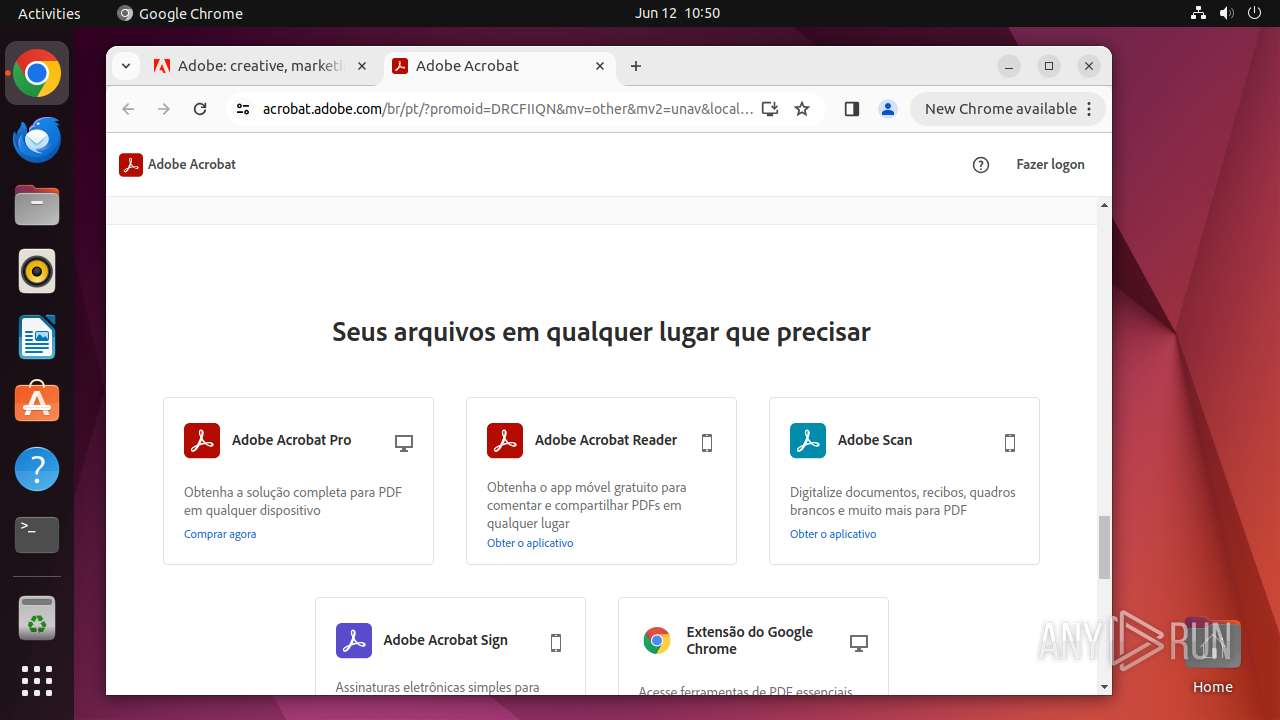Open Terminal from the dock
Viewport: 1280px width, 720px height.
[37, 535]
